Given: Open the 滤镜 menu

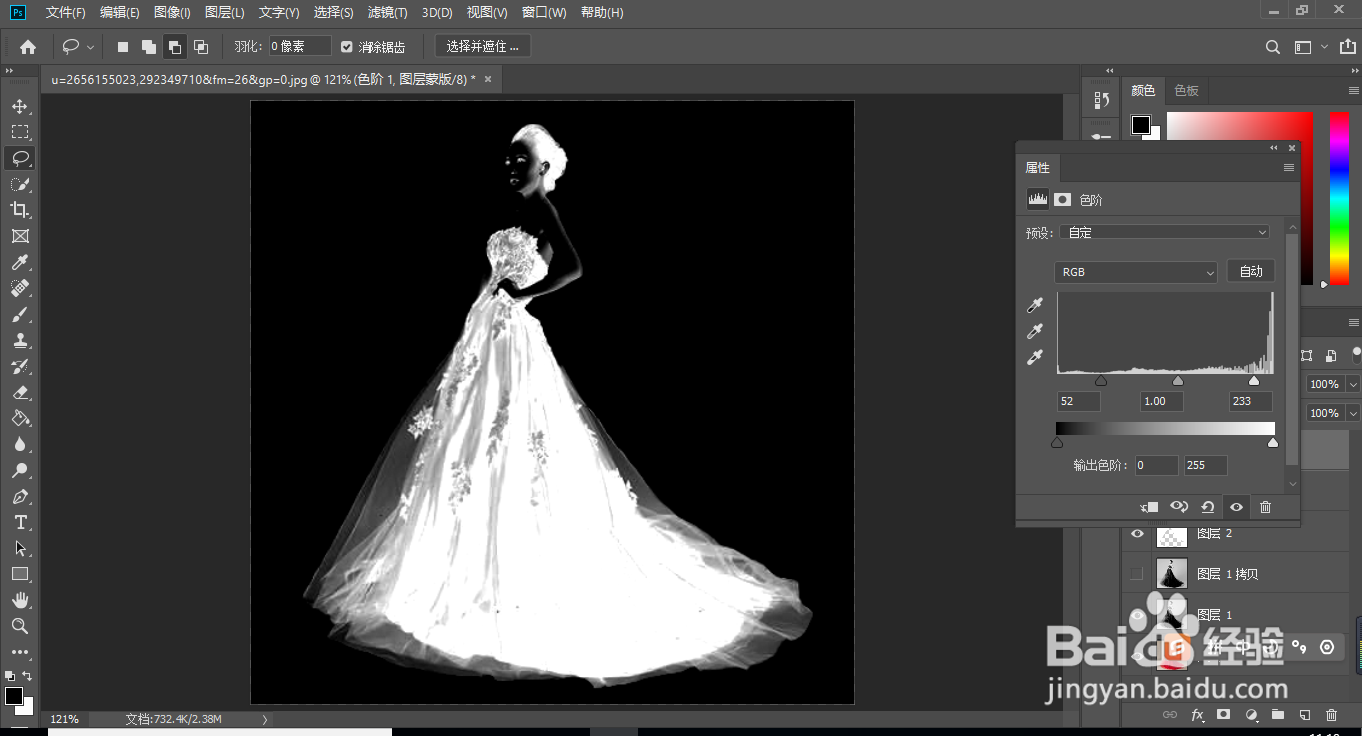Looking at the screenshot, I should (386, 12).
